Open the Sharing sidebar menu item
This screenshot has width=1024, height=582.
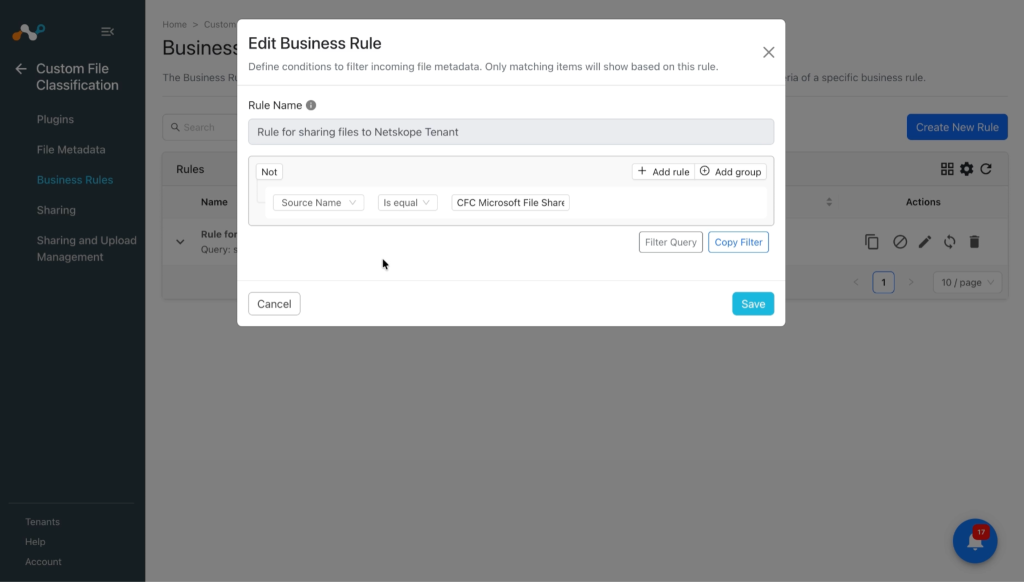click(56, 210)
